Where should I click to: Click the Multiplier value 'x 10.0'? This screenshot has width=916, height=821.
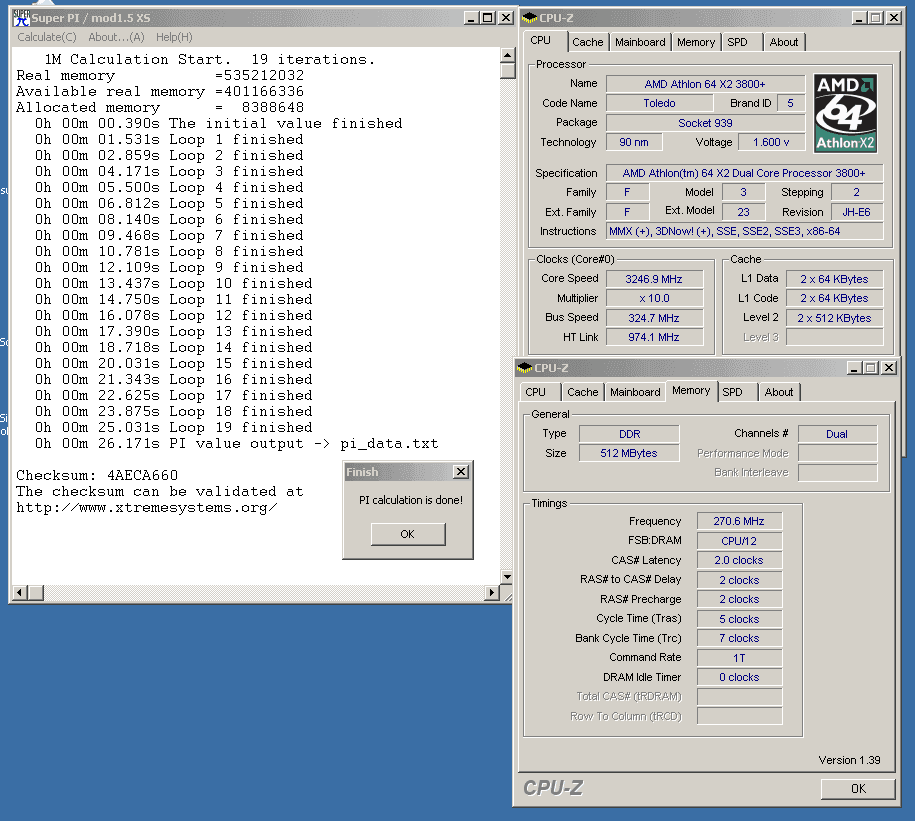click(654, 299)
